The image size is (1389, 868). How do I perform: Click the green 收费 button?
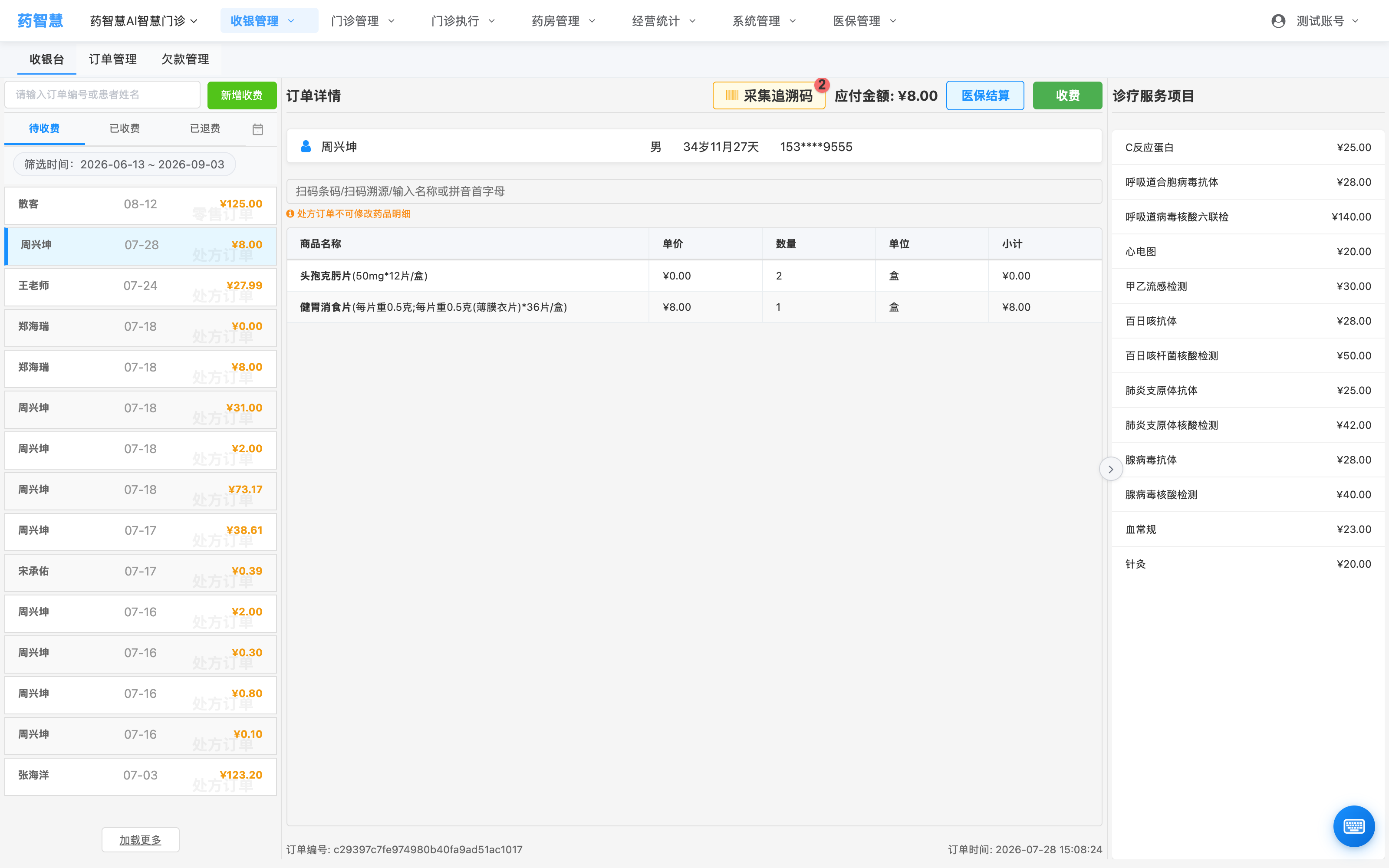(1068, 95)
